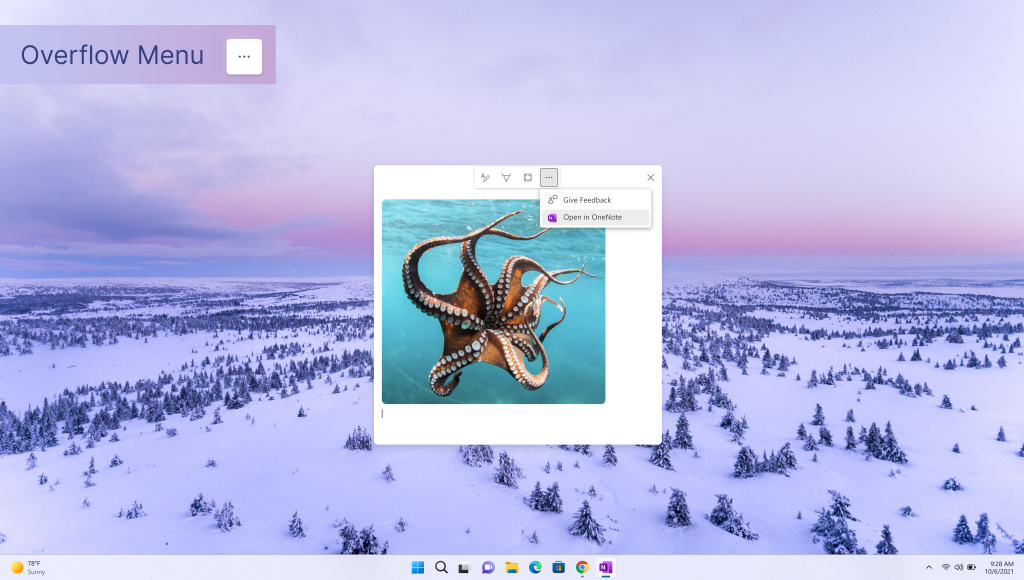Open File Explorer from the taskbar

click(x=511, y=568)
